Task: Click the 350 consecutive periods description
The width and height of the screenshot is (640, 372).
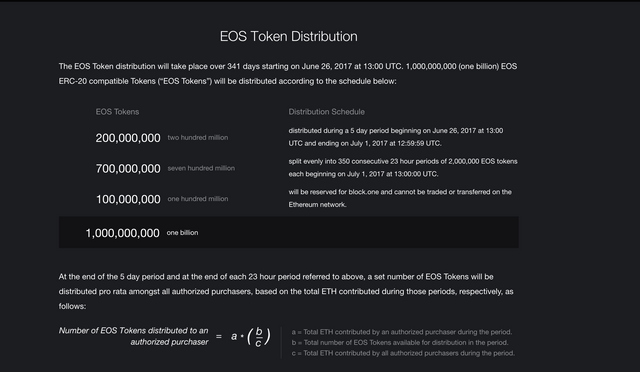Action: pyautogui.click(x=403, y=167)
